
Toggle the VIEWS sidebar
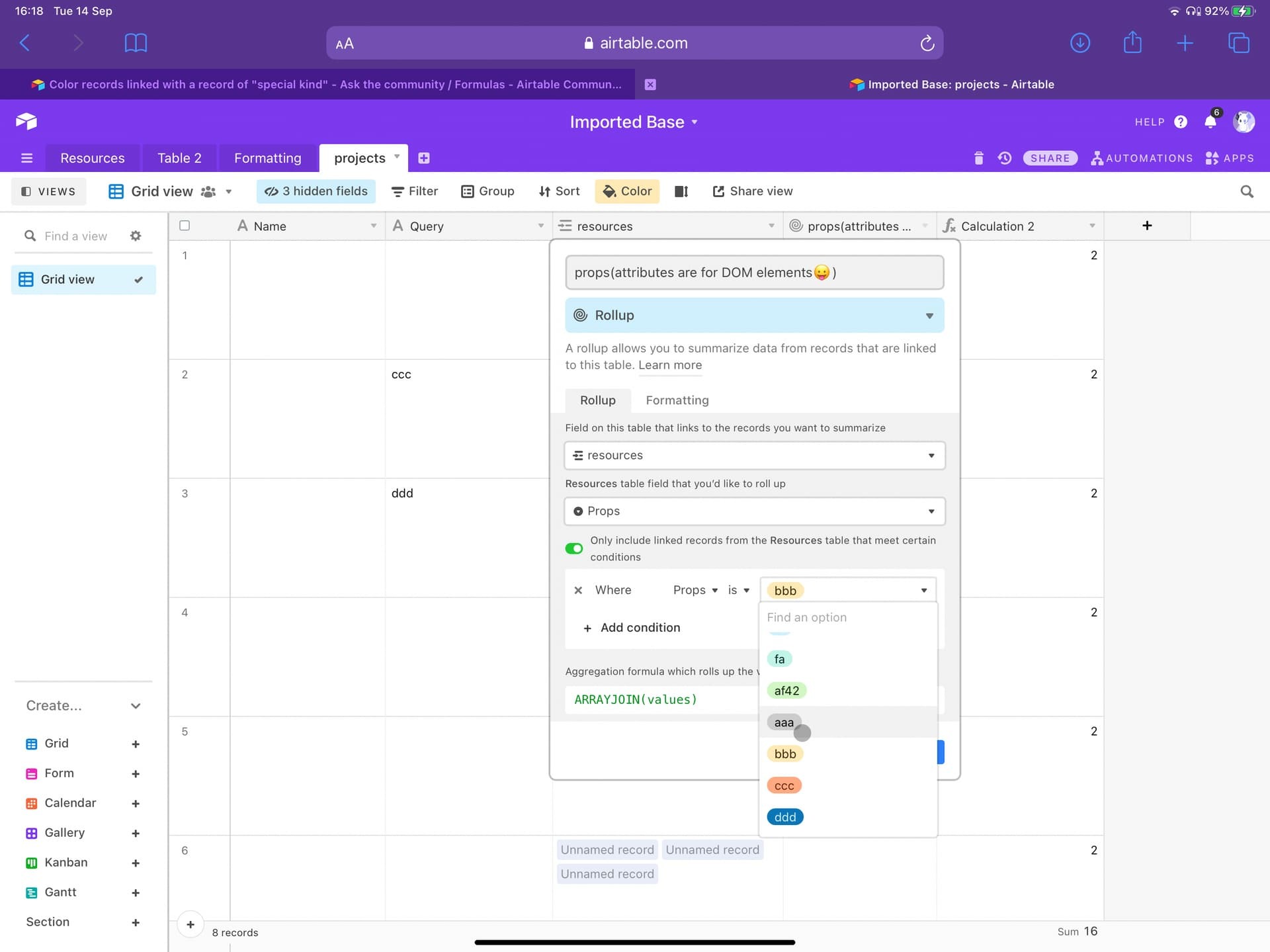pos(48,191)
